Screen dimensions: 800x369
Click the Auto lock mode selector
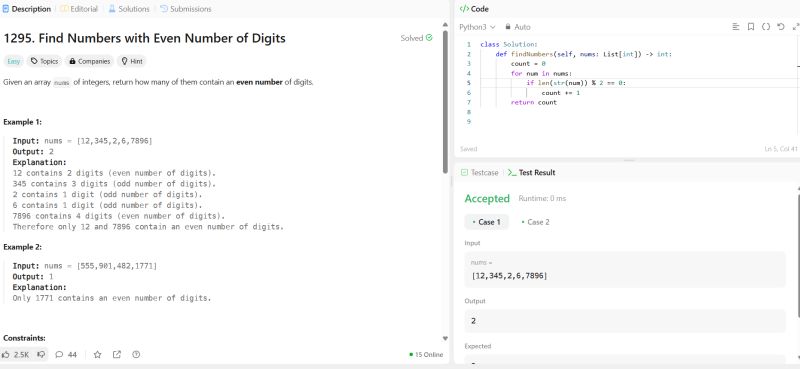[x=518, y=27]
